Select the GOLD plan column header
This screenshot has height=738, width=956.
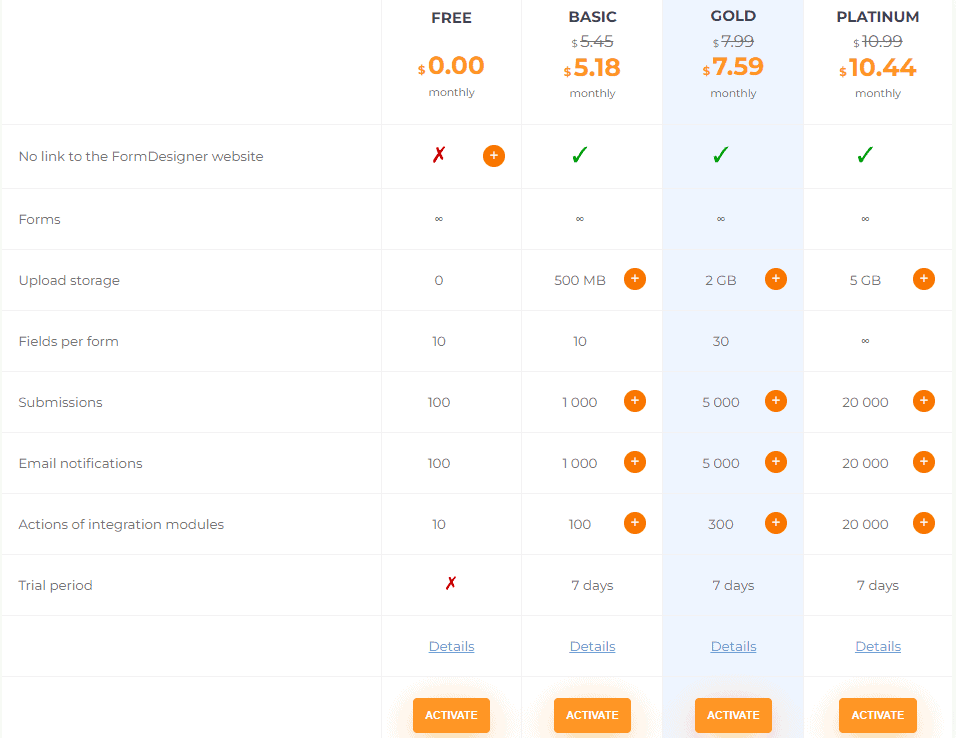point(733,16)
